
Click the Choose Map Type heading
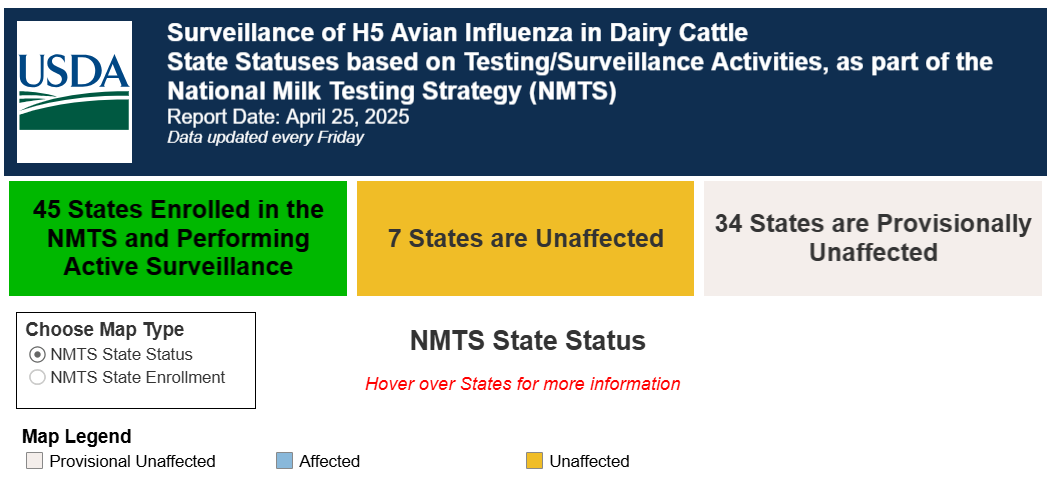pyautogui.click(x=105, y=330)
